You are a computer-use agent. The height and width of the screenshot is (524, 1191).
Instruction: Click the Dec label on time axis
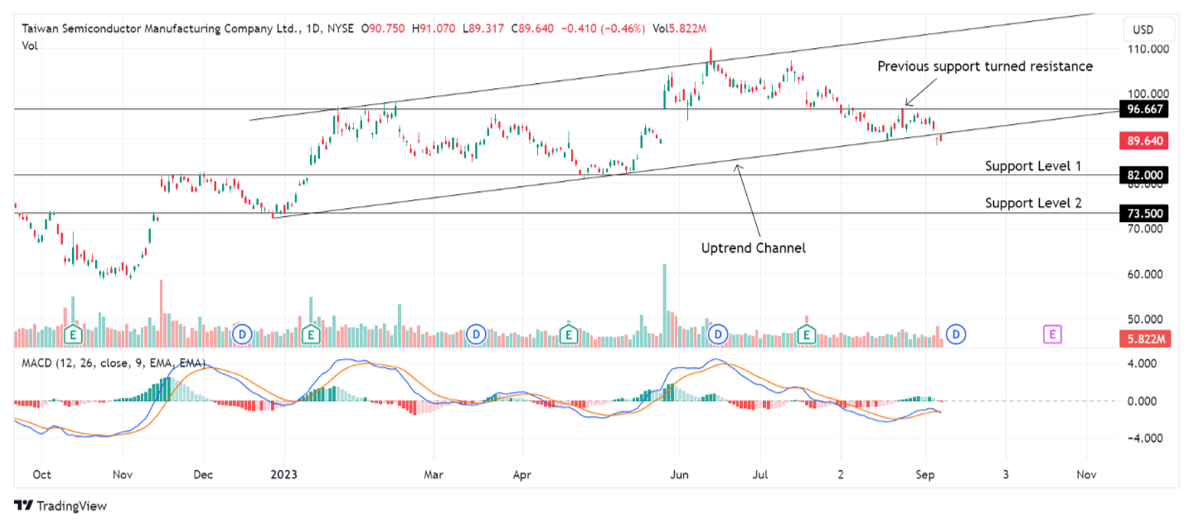click(204, 474)
